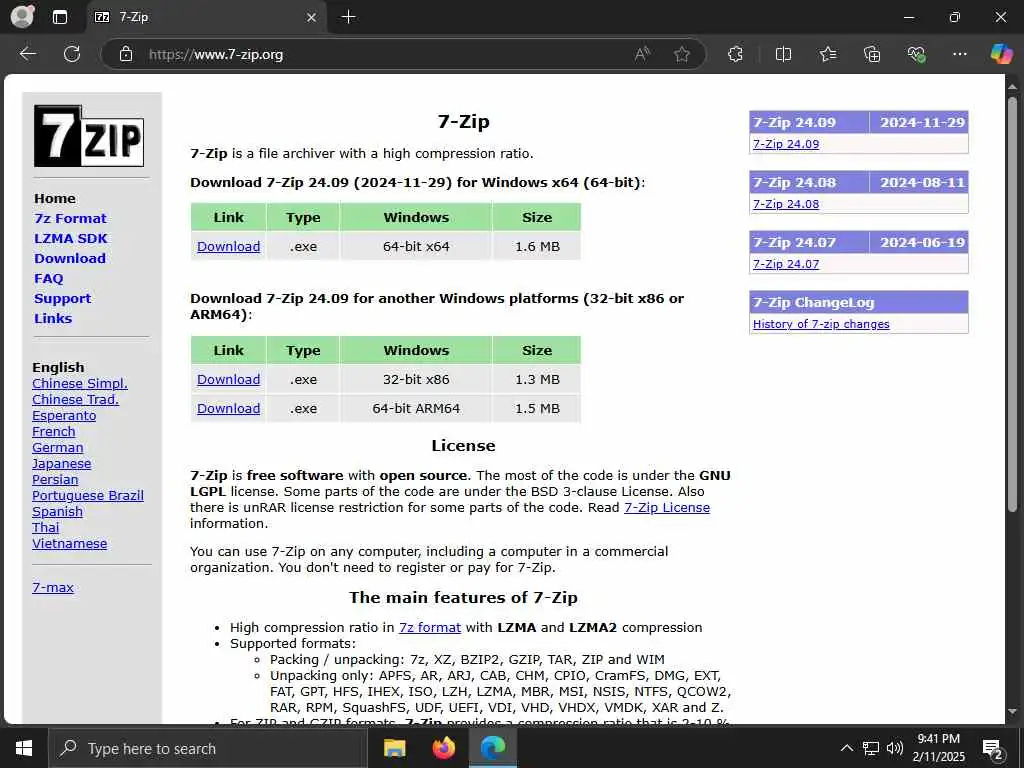This screenshot has height=768, width=1024.
Task: Click the scrollbar down arrow
Action: point(1012,712)
